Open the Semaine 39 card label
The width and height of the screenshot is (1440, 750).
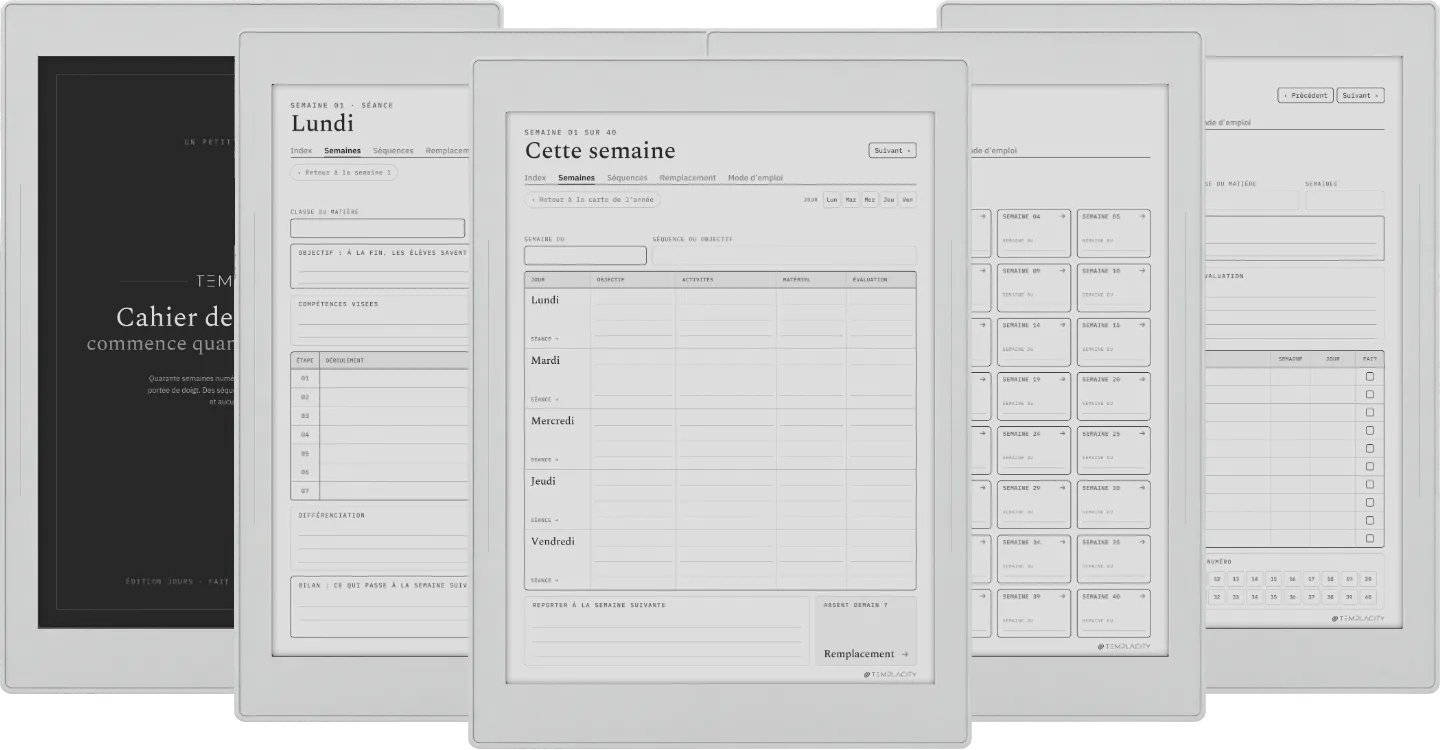coord(1021,596)
